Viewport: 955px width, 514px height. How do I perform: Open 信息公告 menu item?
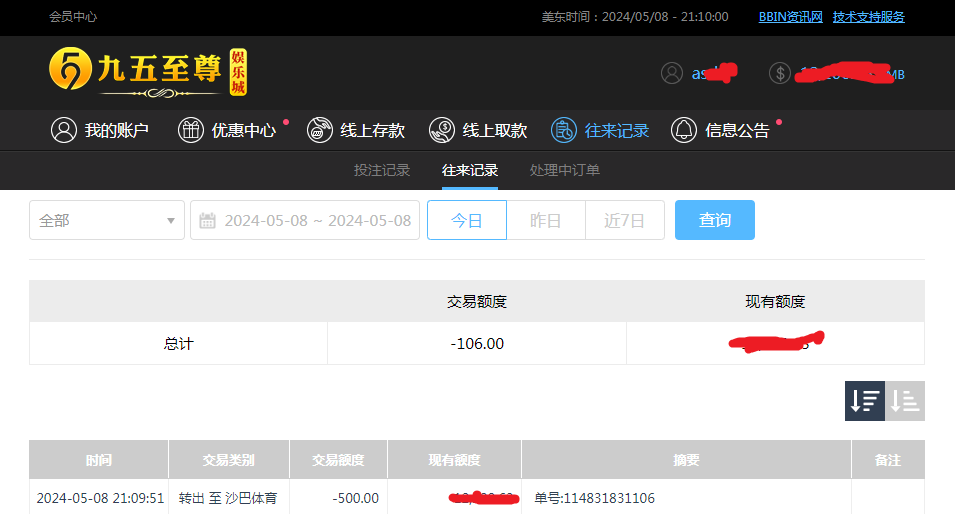click(x=720, y=130)
